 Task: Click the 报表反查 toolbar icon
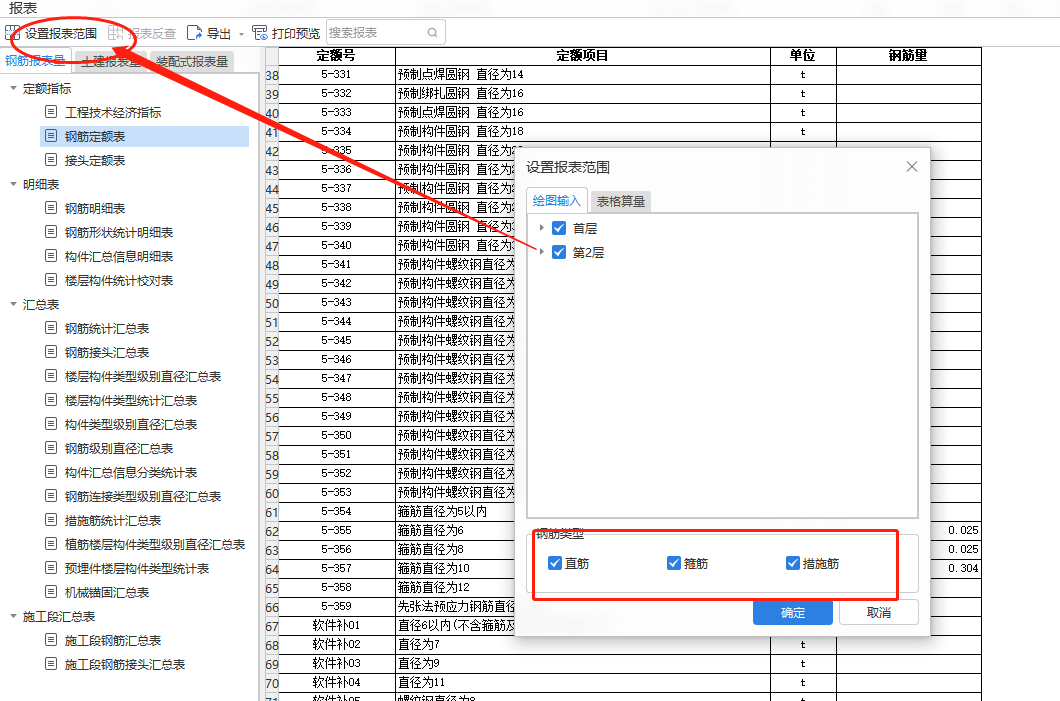coord(116,33)
